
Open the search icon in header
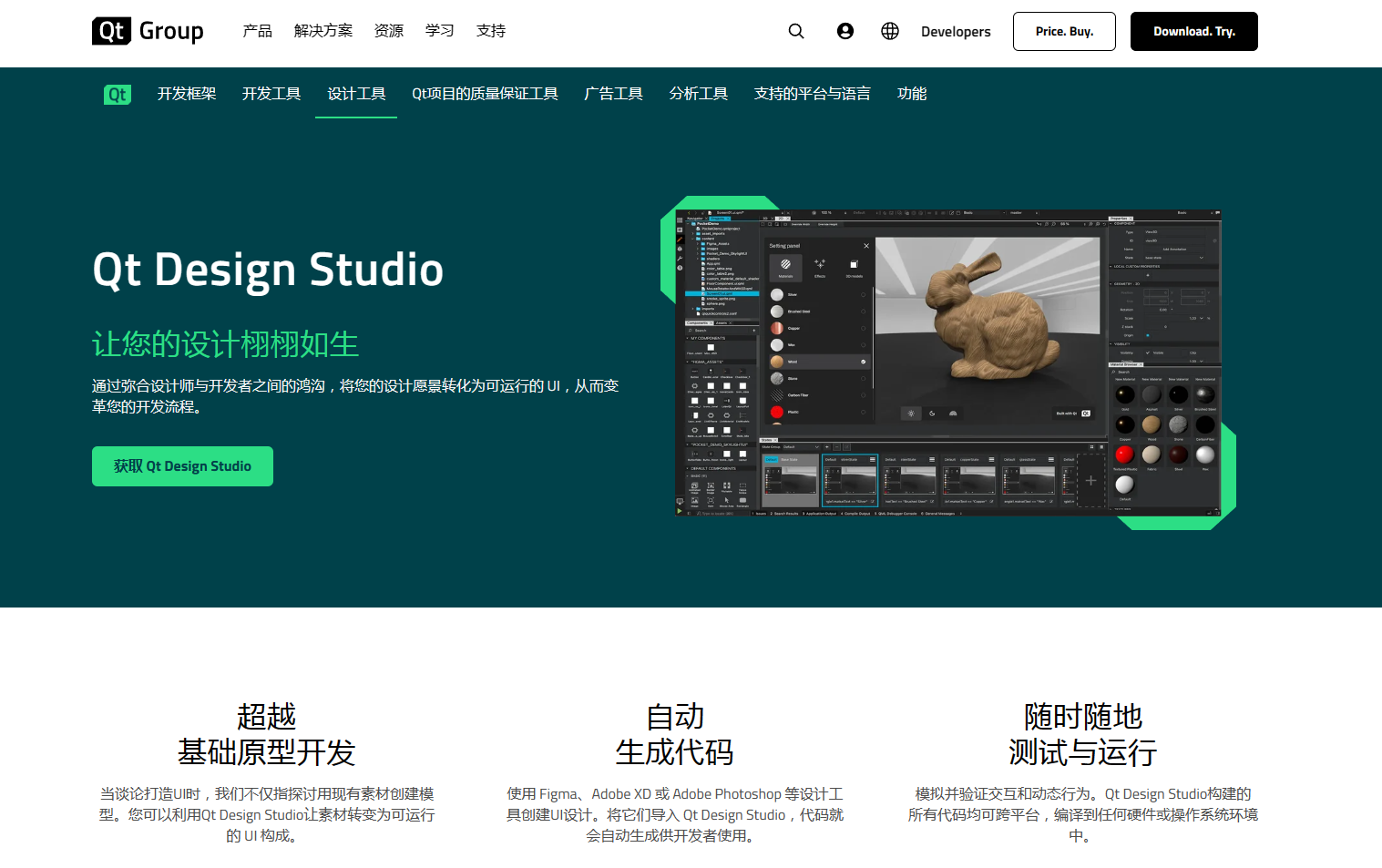click(x=796, y=31)
